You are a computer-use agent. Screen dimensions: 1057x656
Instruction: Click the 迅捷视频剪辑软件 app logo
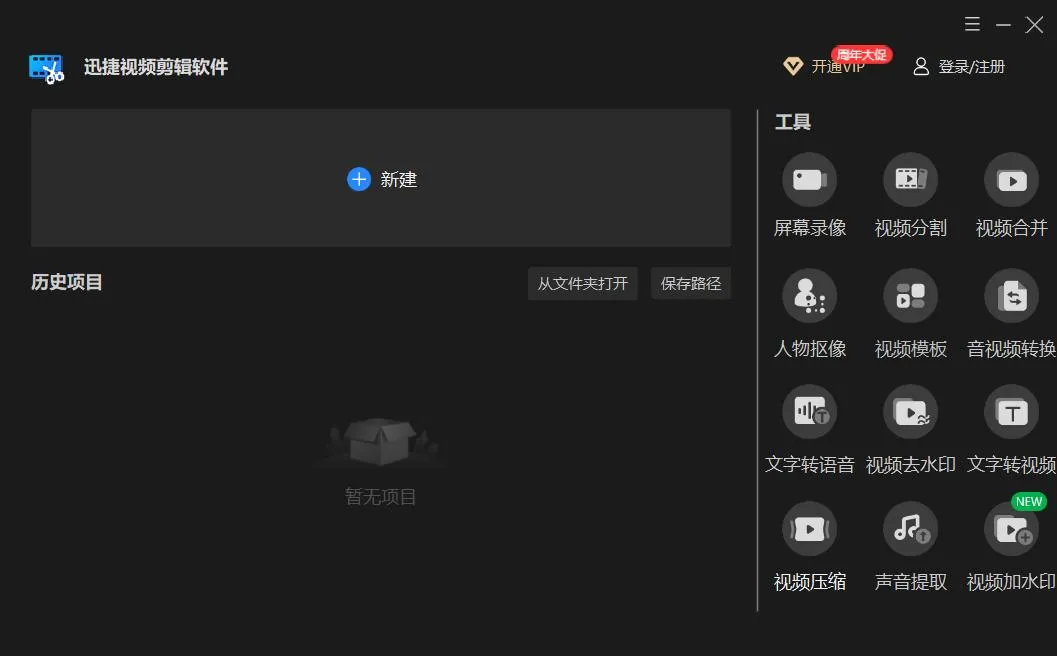pyautogui.click(x=47, y=69)
